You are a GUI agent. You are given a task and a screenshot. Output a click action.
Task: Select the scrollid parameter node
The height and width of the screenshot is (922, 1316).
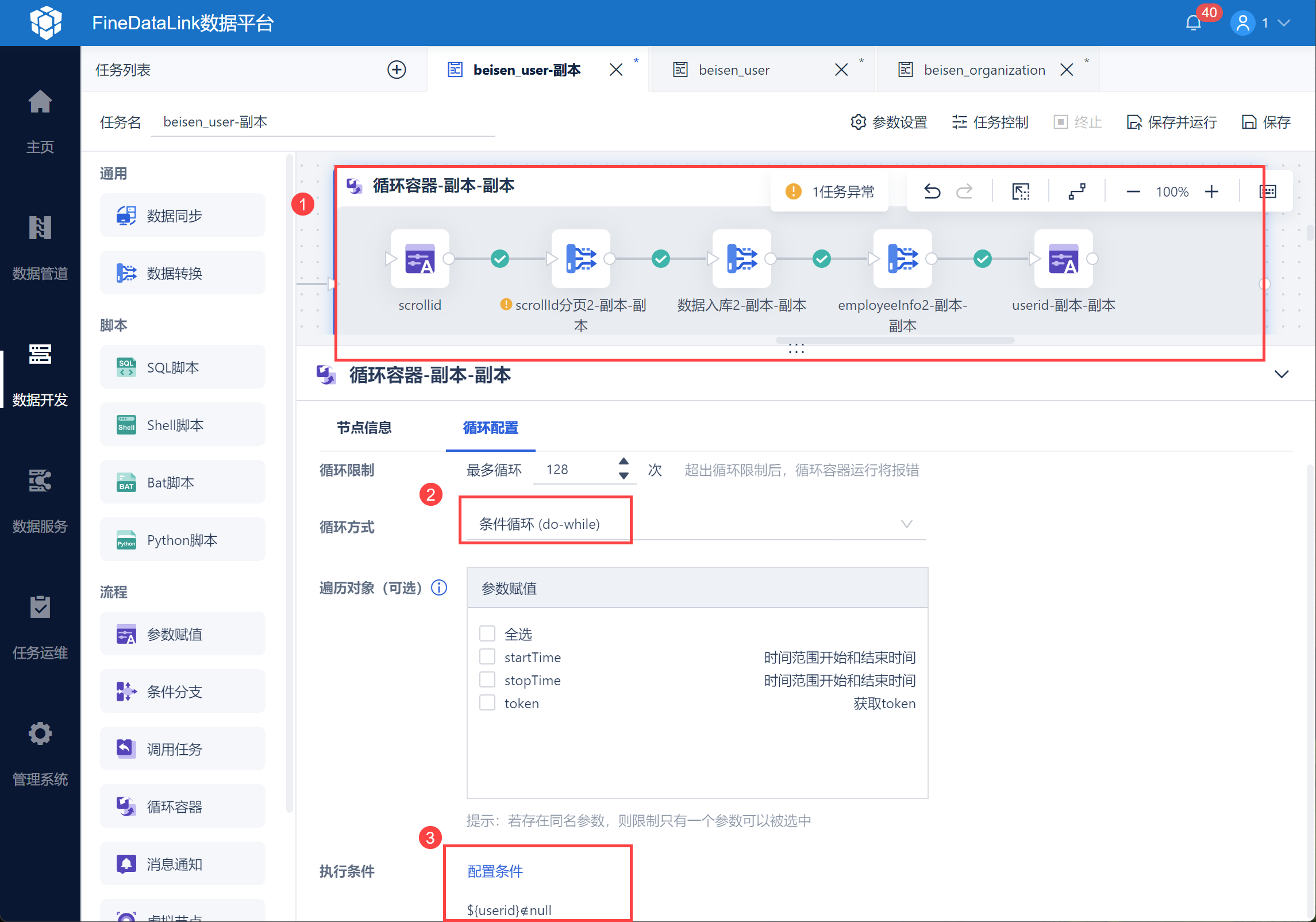[x=420, y=259]
